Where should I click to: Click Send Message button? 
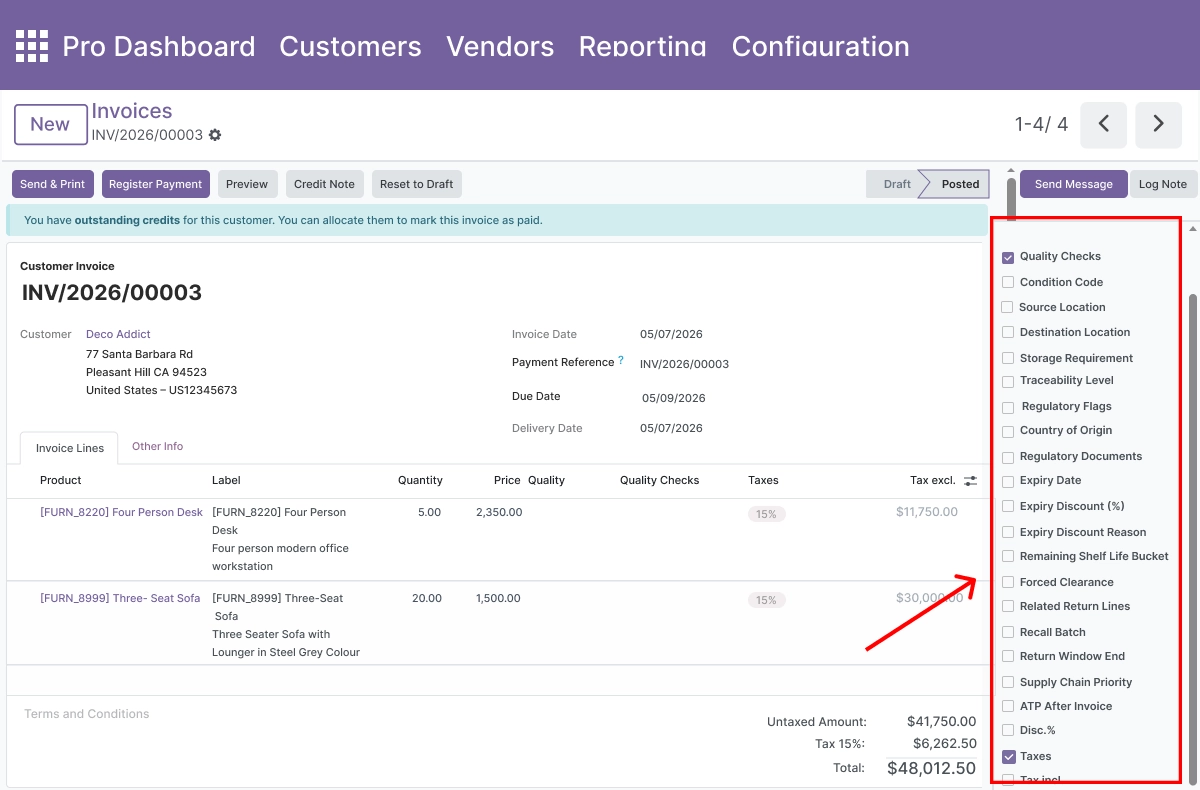(x=1074, y=184)
